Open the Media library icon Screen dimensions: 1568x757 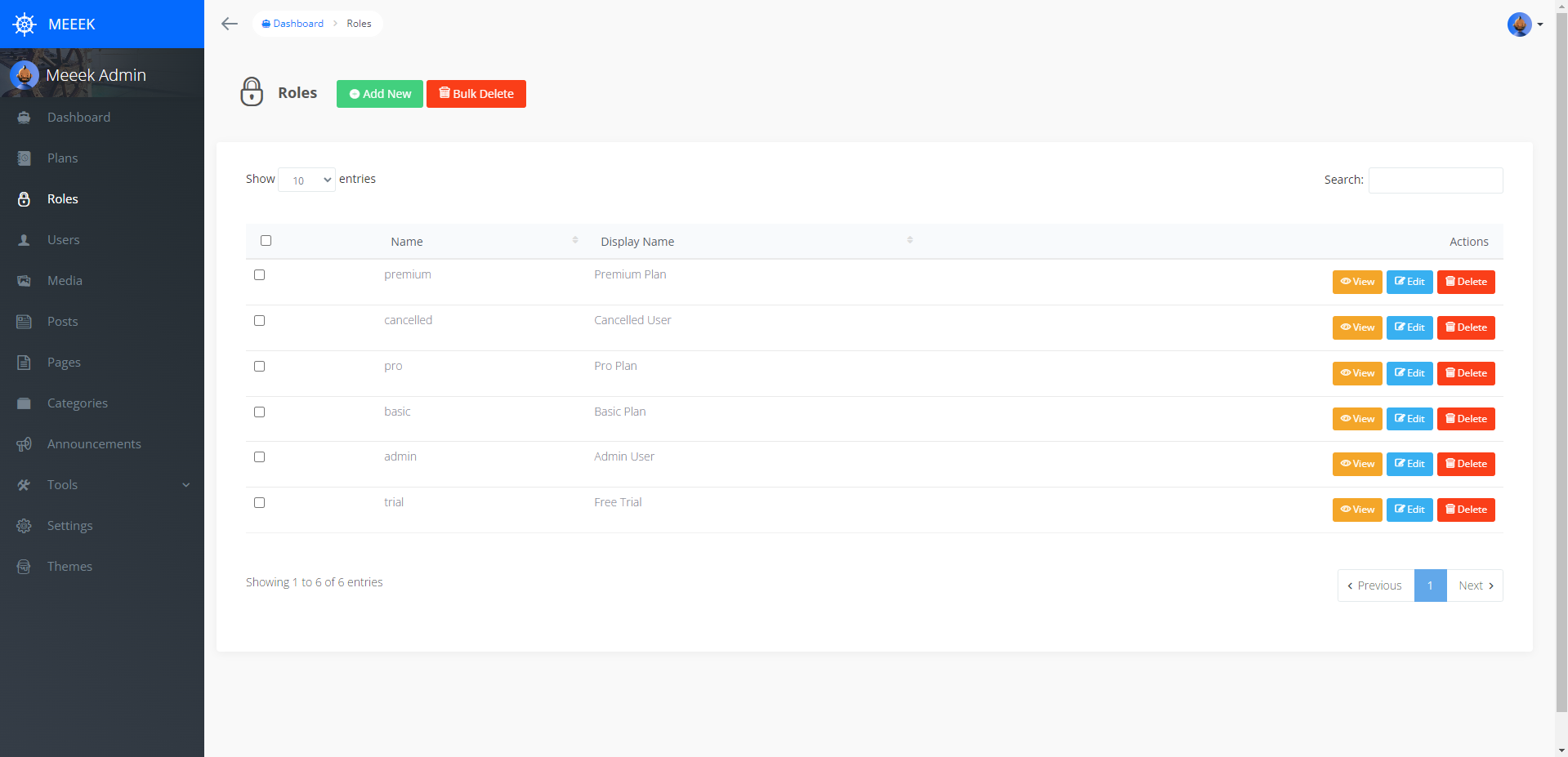pos(25,280)
